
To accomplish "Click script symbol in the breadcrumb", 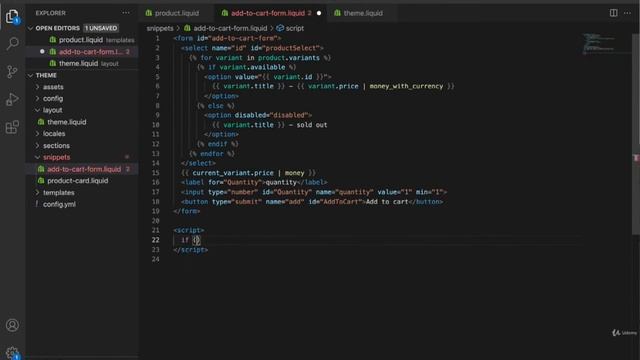I will coord(294,28).
